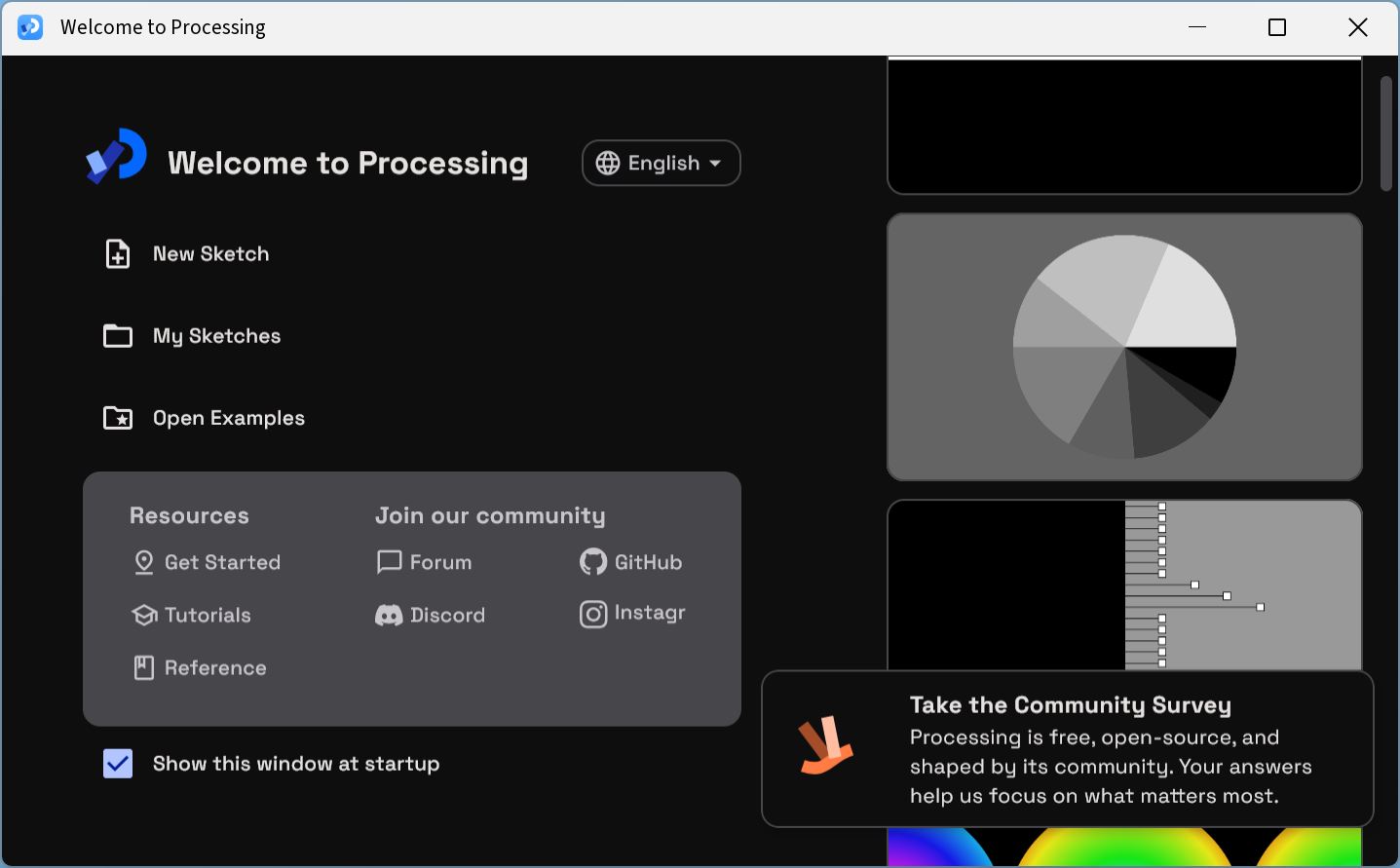
Task: Click the GitHub octocat icon
Action: click(593, 562)
